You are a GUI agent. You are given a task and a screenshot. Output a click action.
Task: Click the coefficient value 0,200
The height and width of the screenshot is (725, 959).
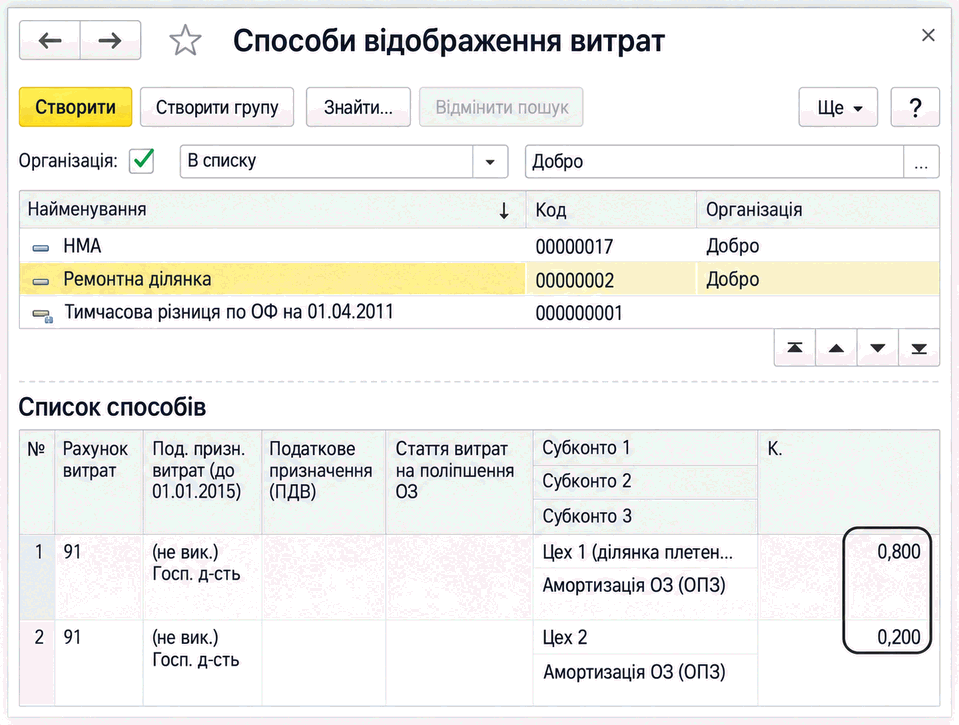[898, 638]
